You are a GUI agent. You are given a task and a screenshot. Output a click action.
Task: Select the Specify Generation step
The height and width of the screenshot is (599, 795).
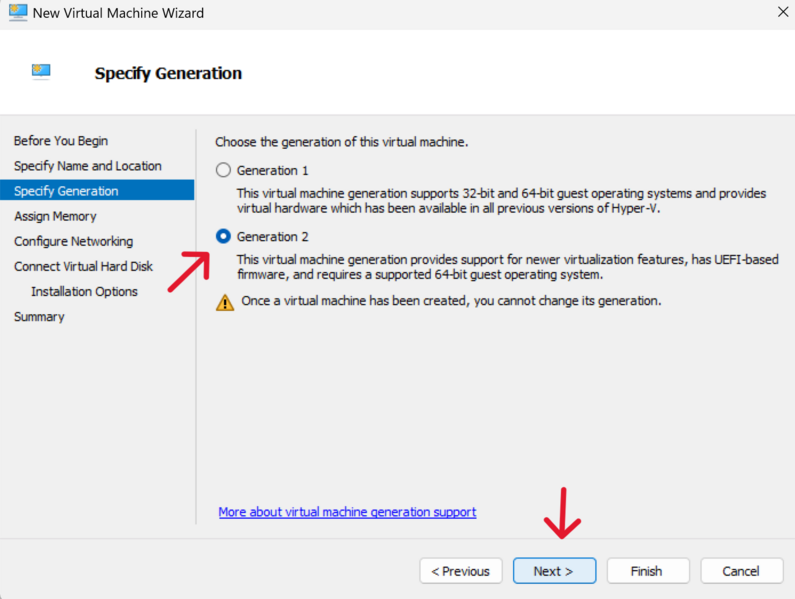(x=97, y=191)
